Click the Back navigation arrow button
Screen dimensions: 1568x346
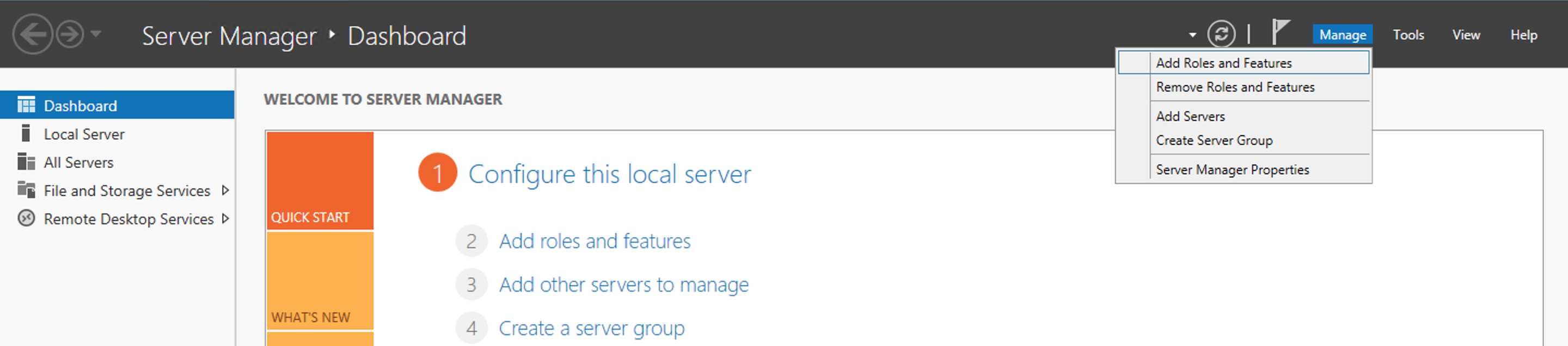coord(32,34)
